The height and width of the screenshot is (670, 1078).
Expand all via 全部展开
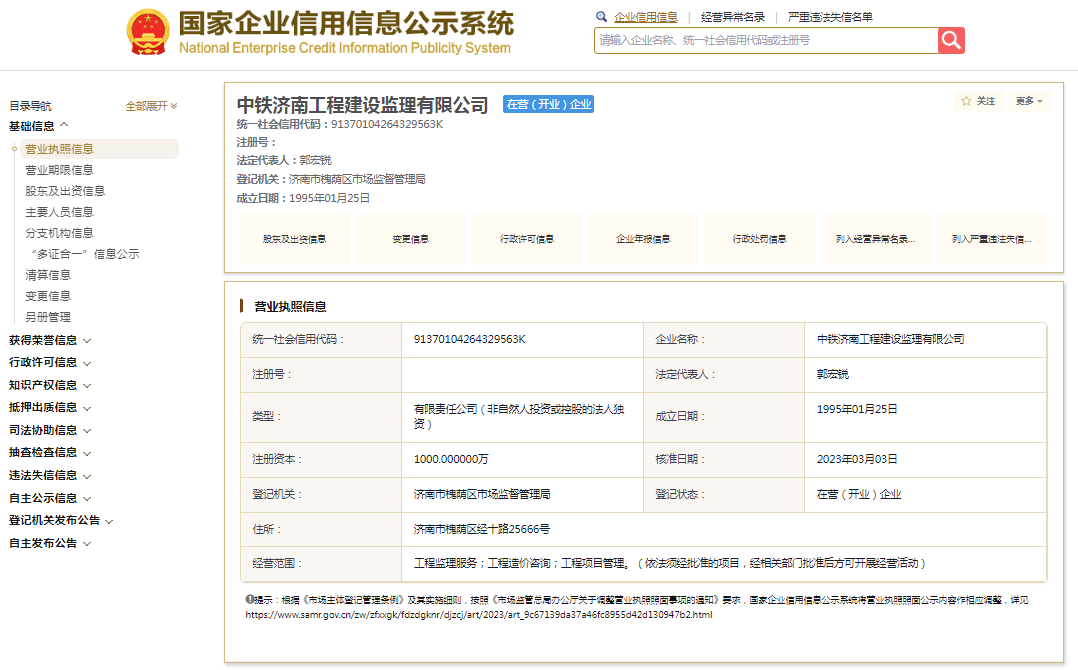pyautogui.click(x=151, y=106)
